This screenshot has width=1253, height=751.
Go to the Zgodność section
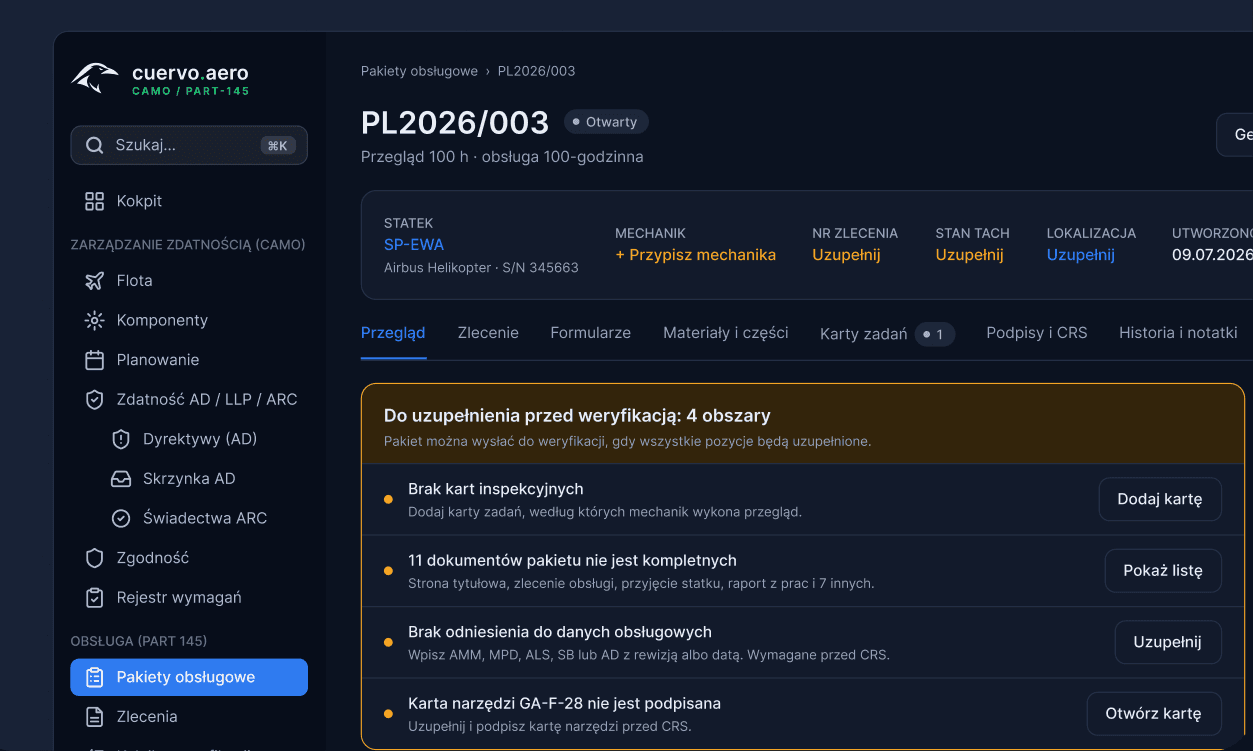point(189,558)
